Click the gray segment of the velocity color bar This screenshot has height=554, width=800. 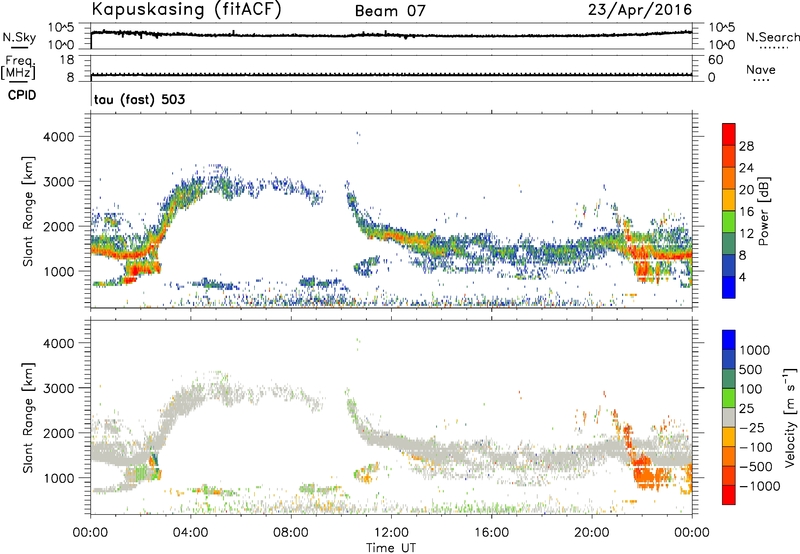tap(729, 417)
